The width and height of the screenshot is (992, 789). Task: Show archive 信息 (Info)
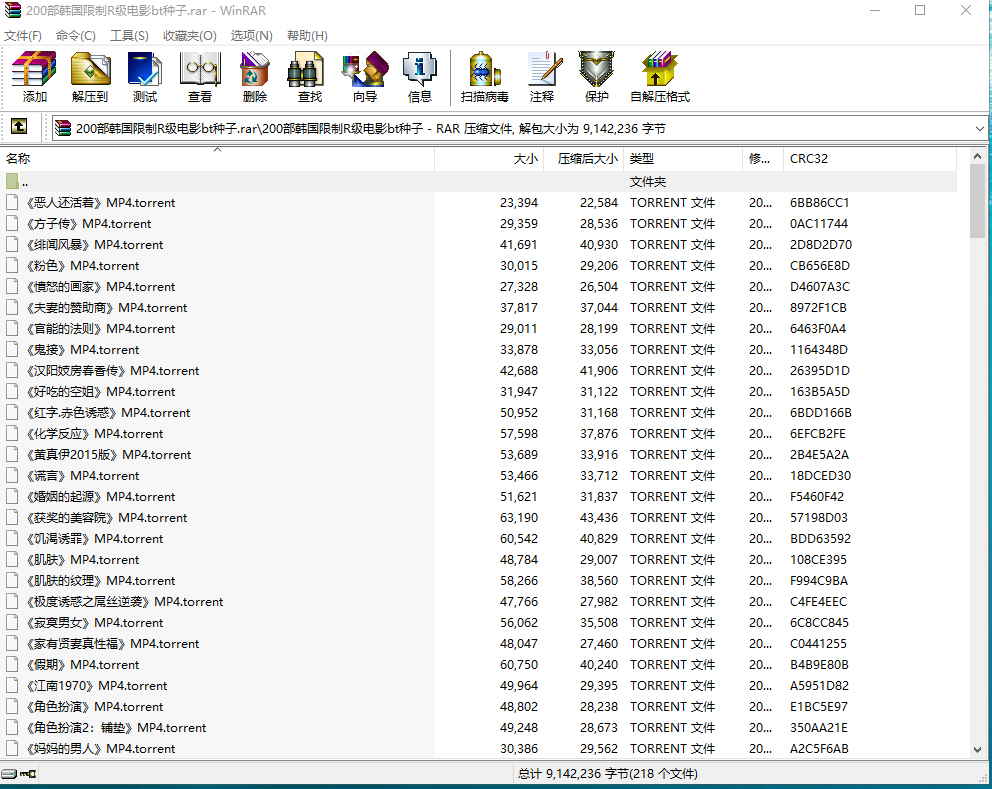click(x=420, y=77)
